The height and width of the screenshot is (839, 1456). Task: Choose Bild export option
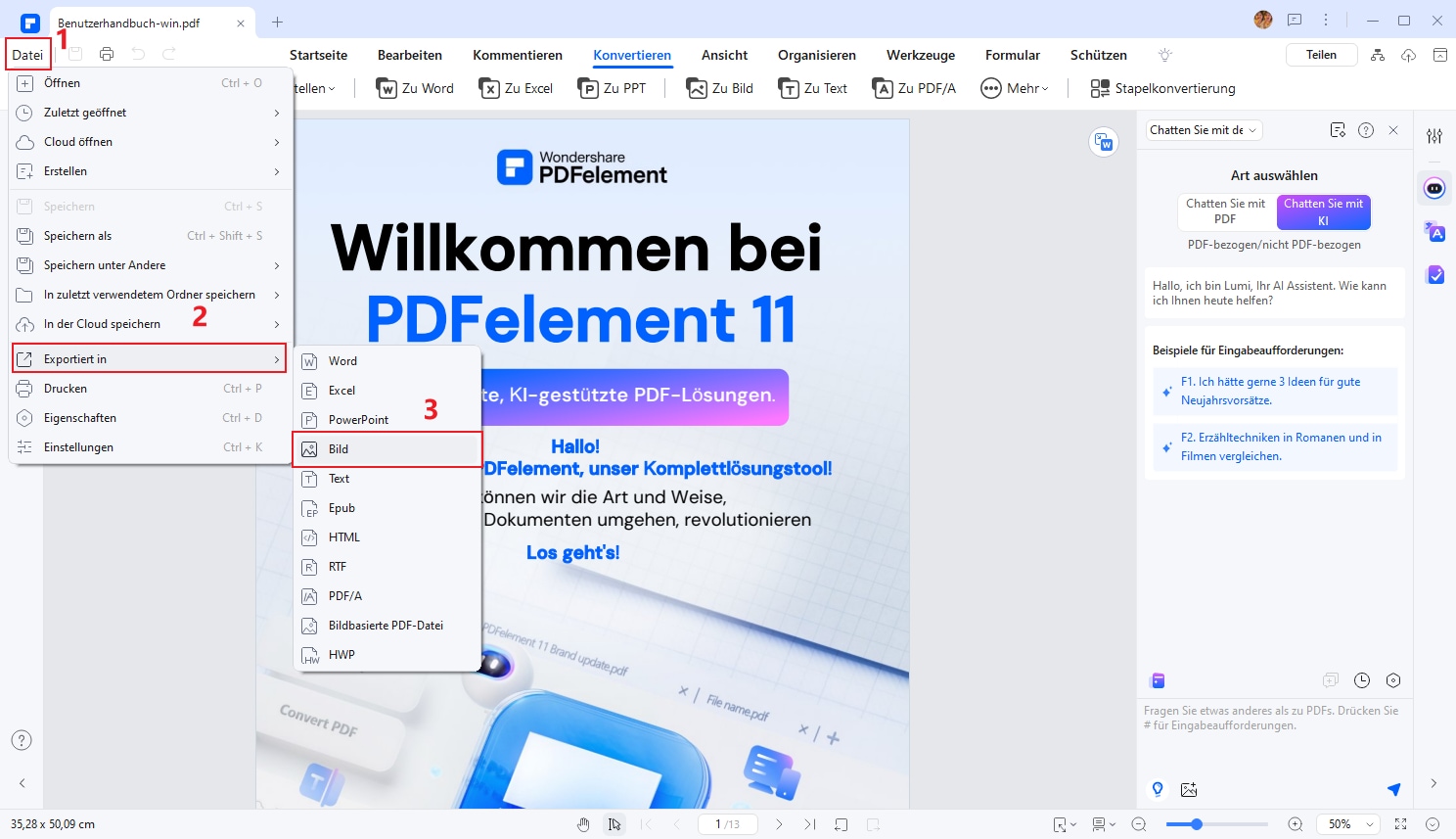(x=387, y=449)
